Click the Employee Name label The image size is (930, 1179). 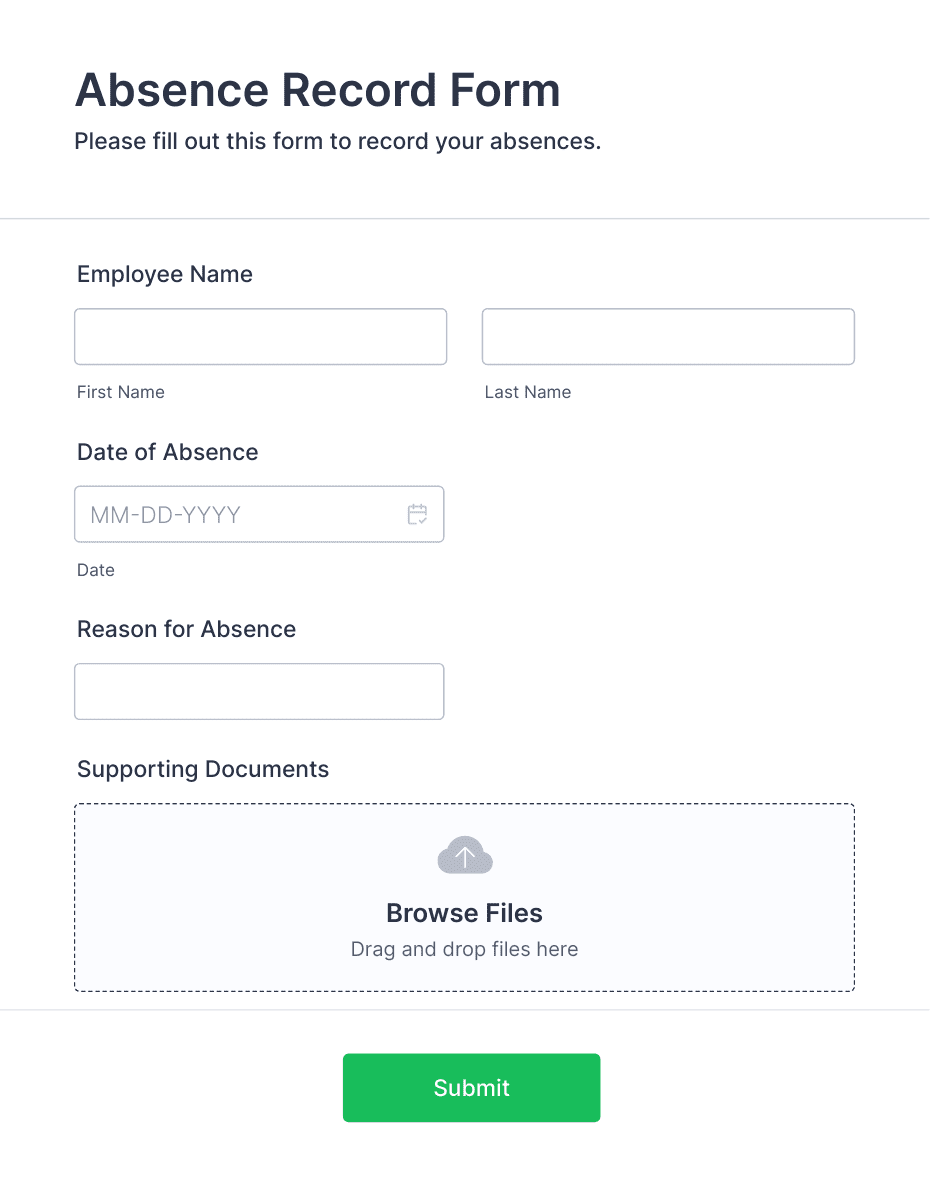165,274
